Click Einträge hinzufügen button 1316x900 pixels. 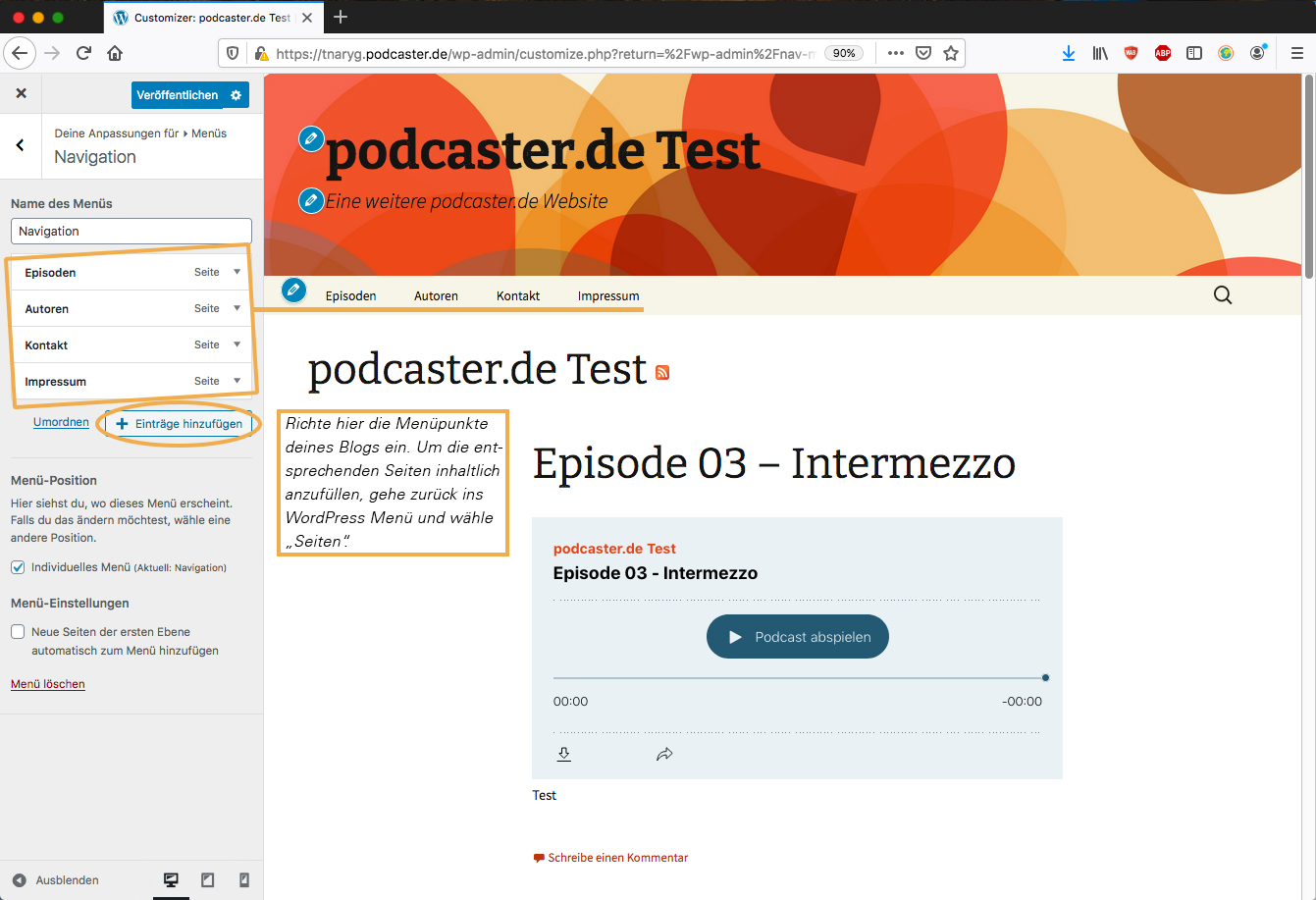(x=180, y=424)
